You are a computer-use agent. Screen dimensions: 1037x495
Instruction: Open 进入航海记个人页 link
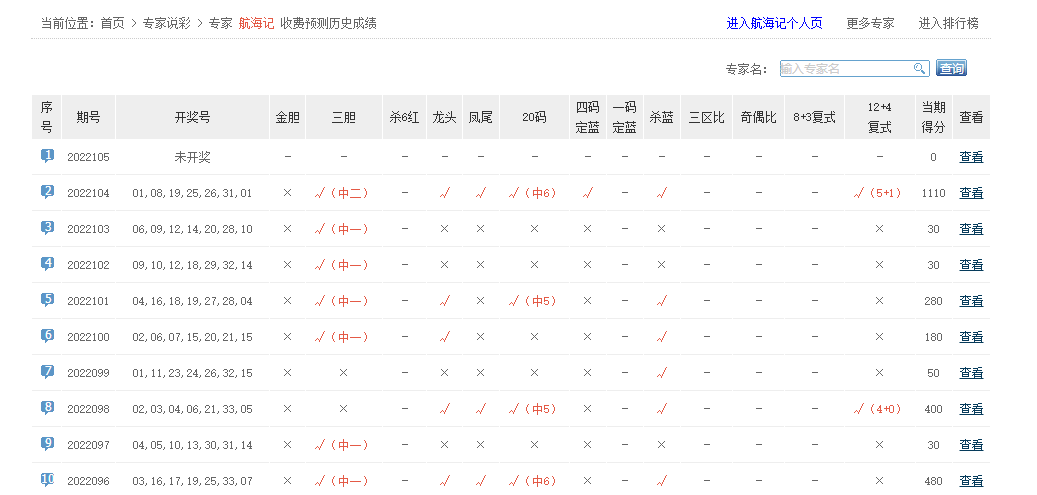(774, 23)
